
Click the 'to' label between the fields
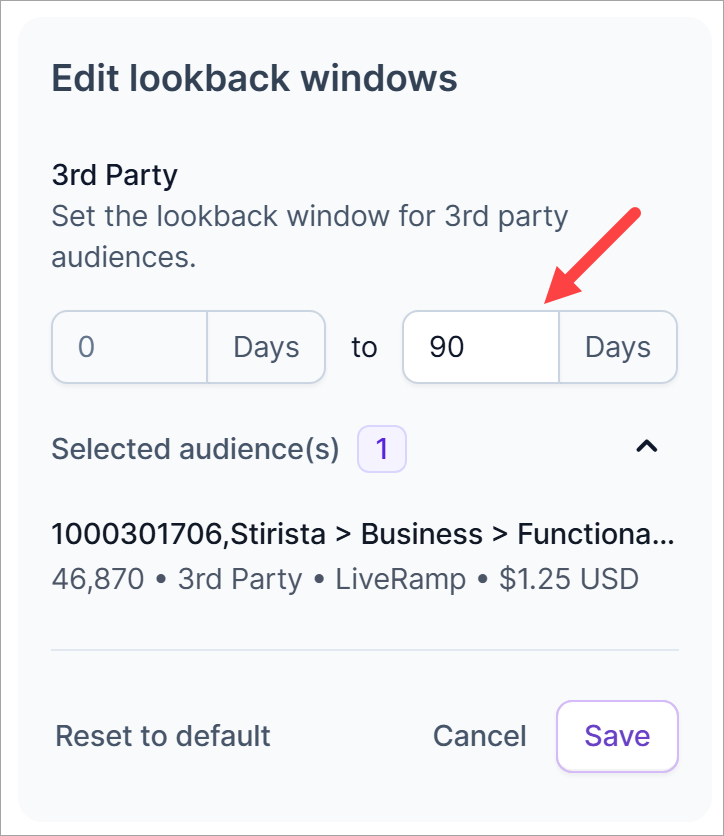pyautogui.click(x=364, y=348)
